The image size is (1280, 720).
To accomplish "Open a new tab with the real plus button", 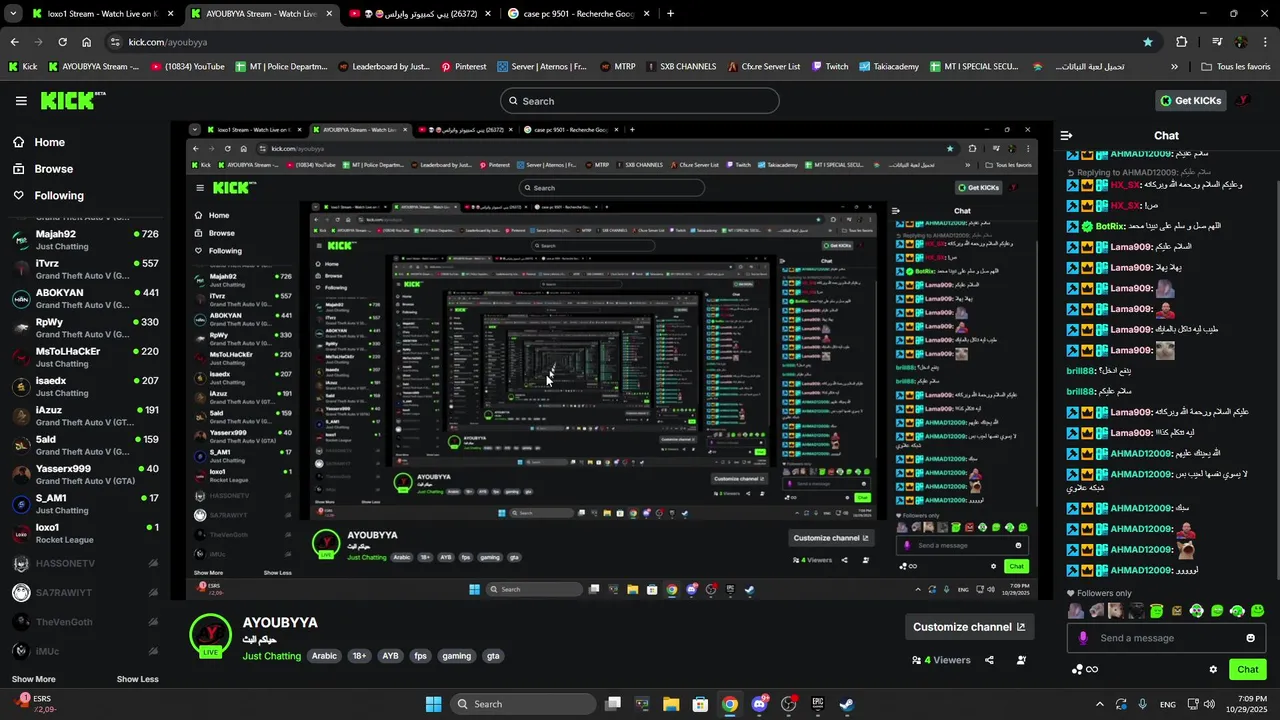I will coord(670,14).
